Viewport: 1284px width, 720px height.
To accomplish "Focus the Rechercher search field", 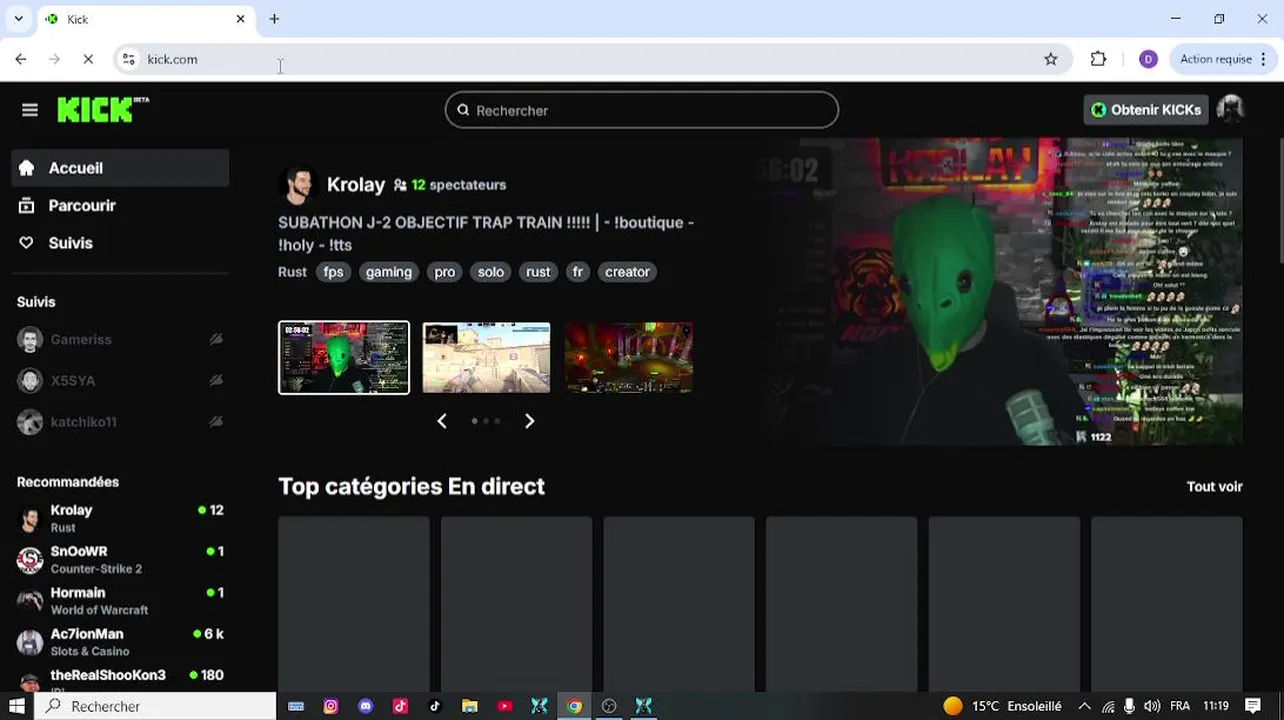I will tap(642, 110).
